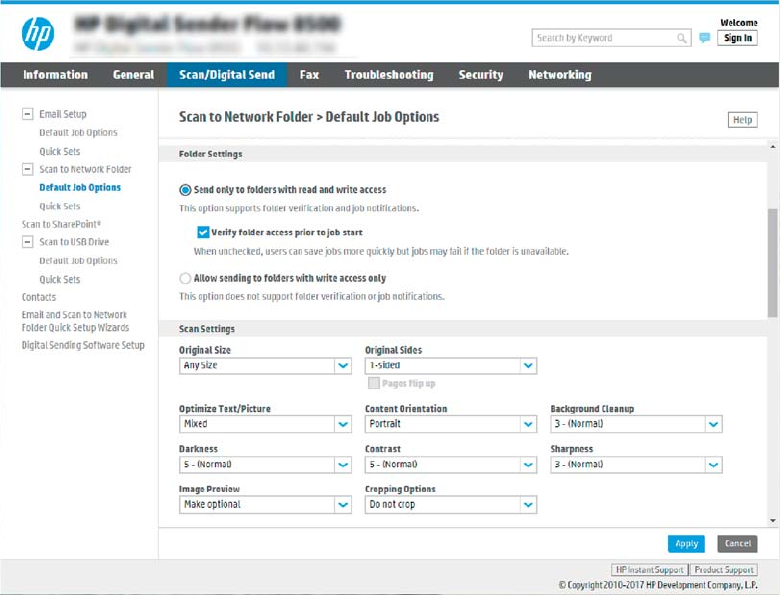Open Contacts in the sidebar
This screenshot has height=595, width=780.
tap(39, 297)
